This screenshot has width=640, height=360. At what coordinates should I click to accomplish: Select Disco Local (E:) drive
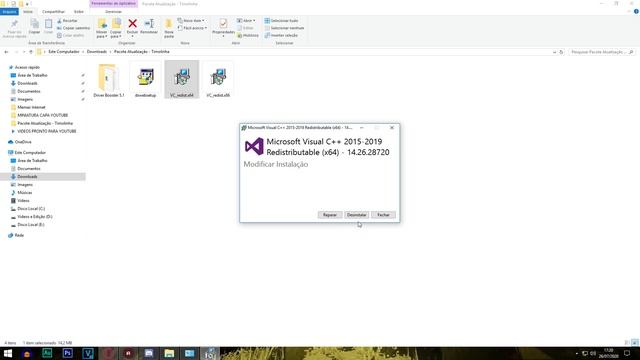31,224
